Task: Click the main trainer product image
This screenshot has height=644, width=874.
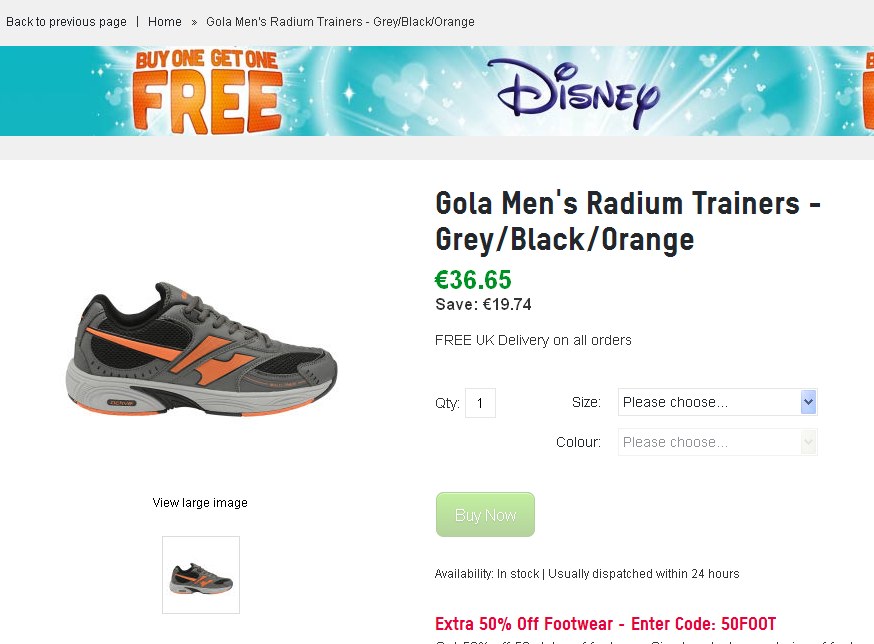Action: pyautogui.click(x=207, y=350)
